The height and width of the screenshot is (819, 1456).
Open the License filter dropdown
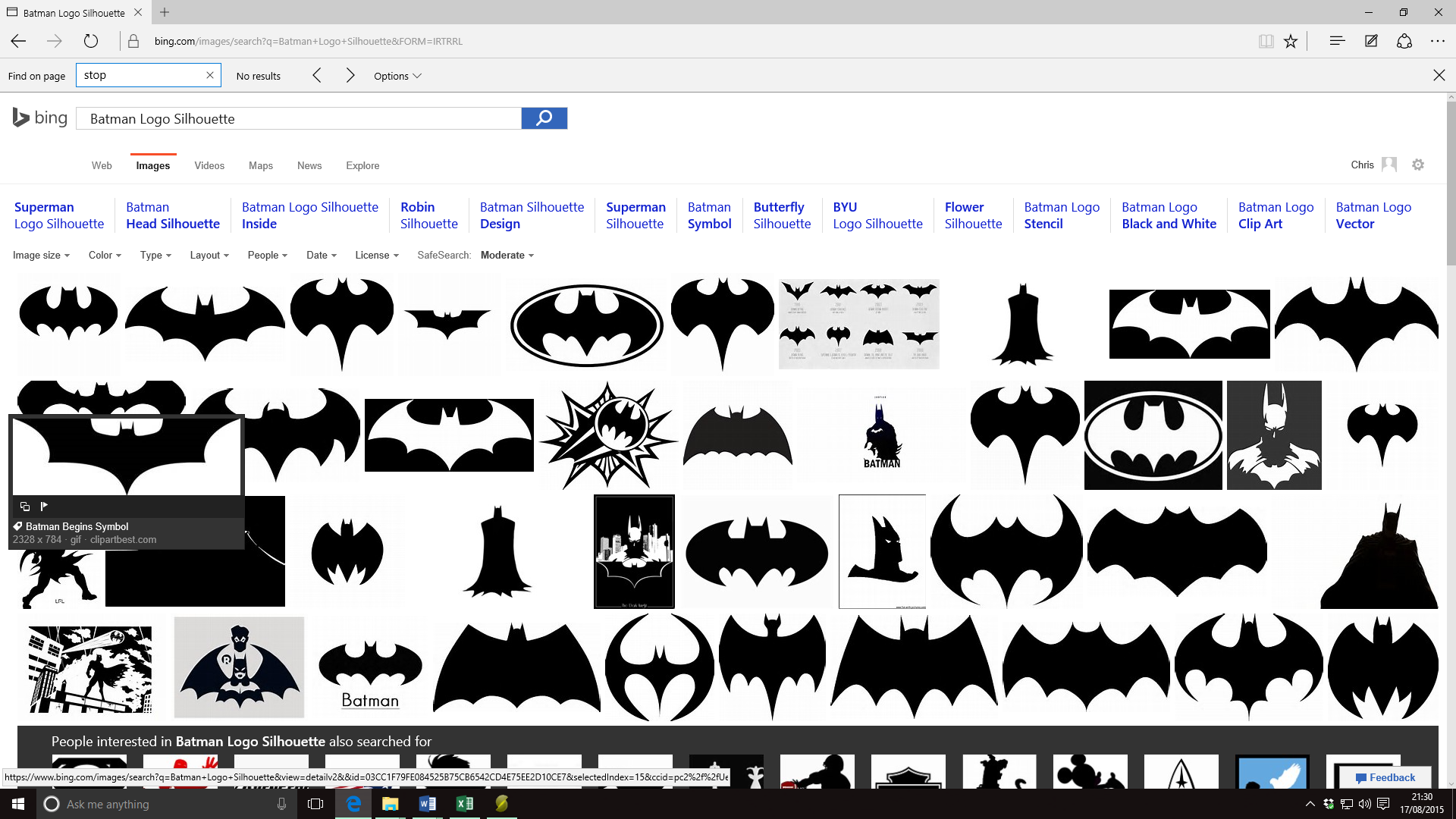point(377,255)
